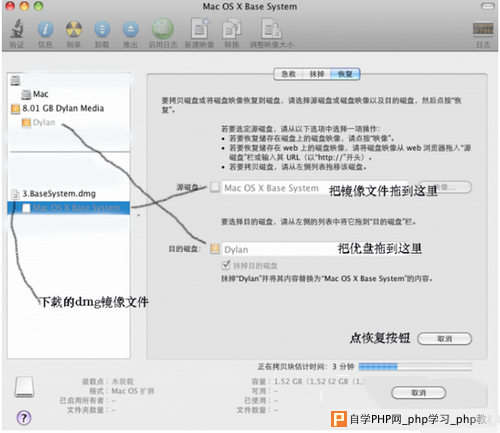Click the 格式: Mac OS 扩展 text

[x=121, y=391]
